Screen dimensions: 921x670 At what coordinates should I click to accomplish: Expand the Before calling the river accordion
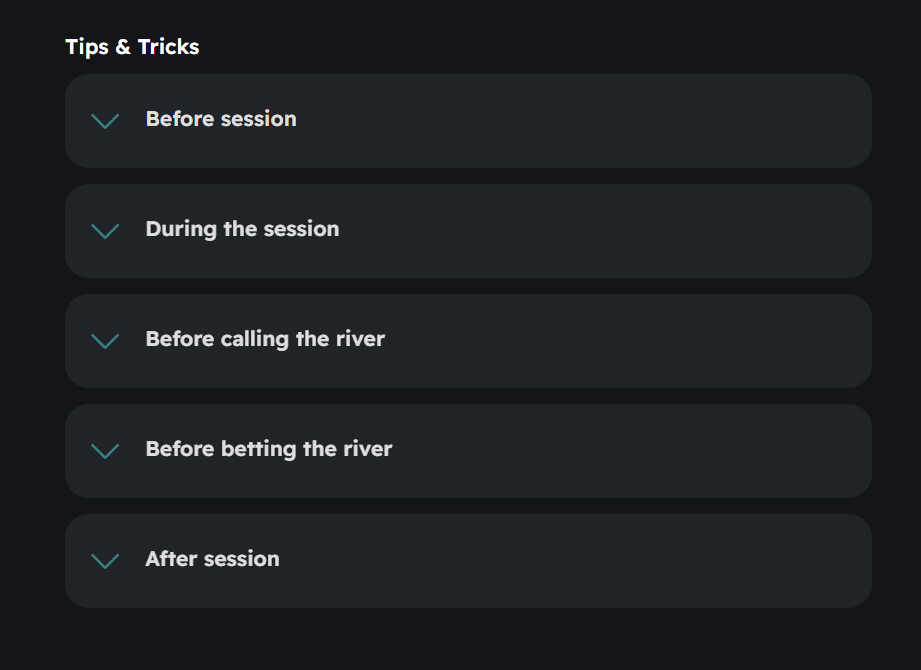468,341
